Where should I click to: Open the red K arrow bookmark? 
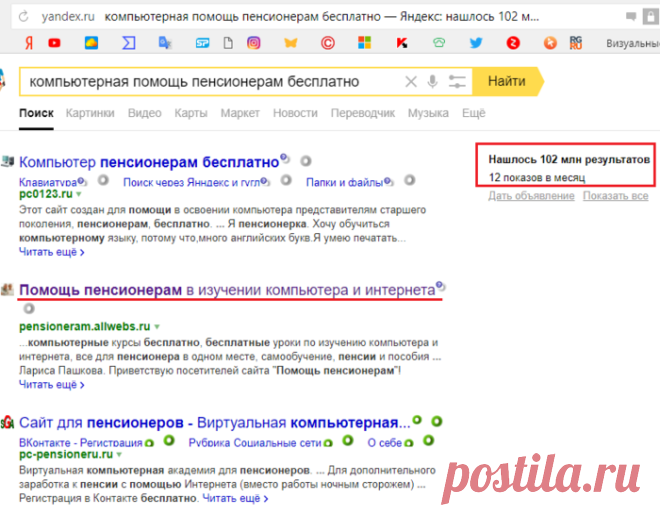[402, 42]
